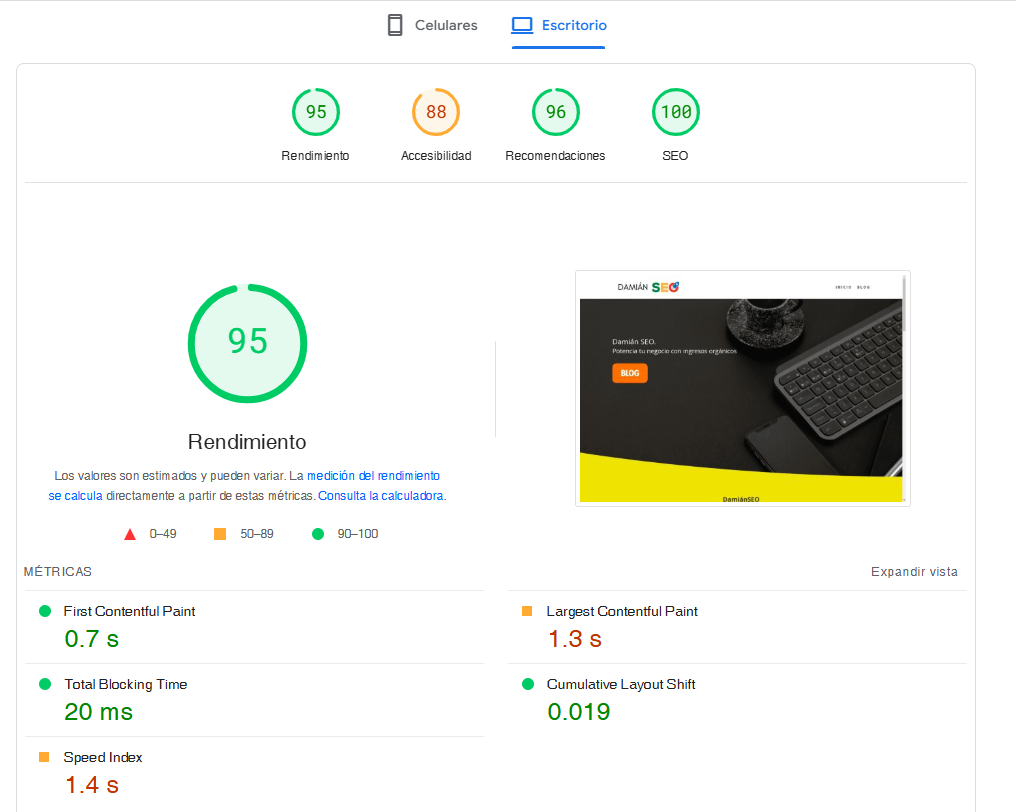The width and height of the screenshot is (1016, 812).
Task: Click the orange square 50–89 legend icon
Action: click(x=220, y=534)
